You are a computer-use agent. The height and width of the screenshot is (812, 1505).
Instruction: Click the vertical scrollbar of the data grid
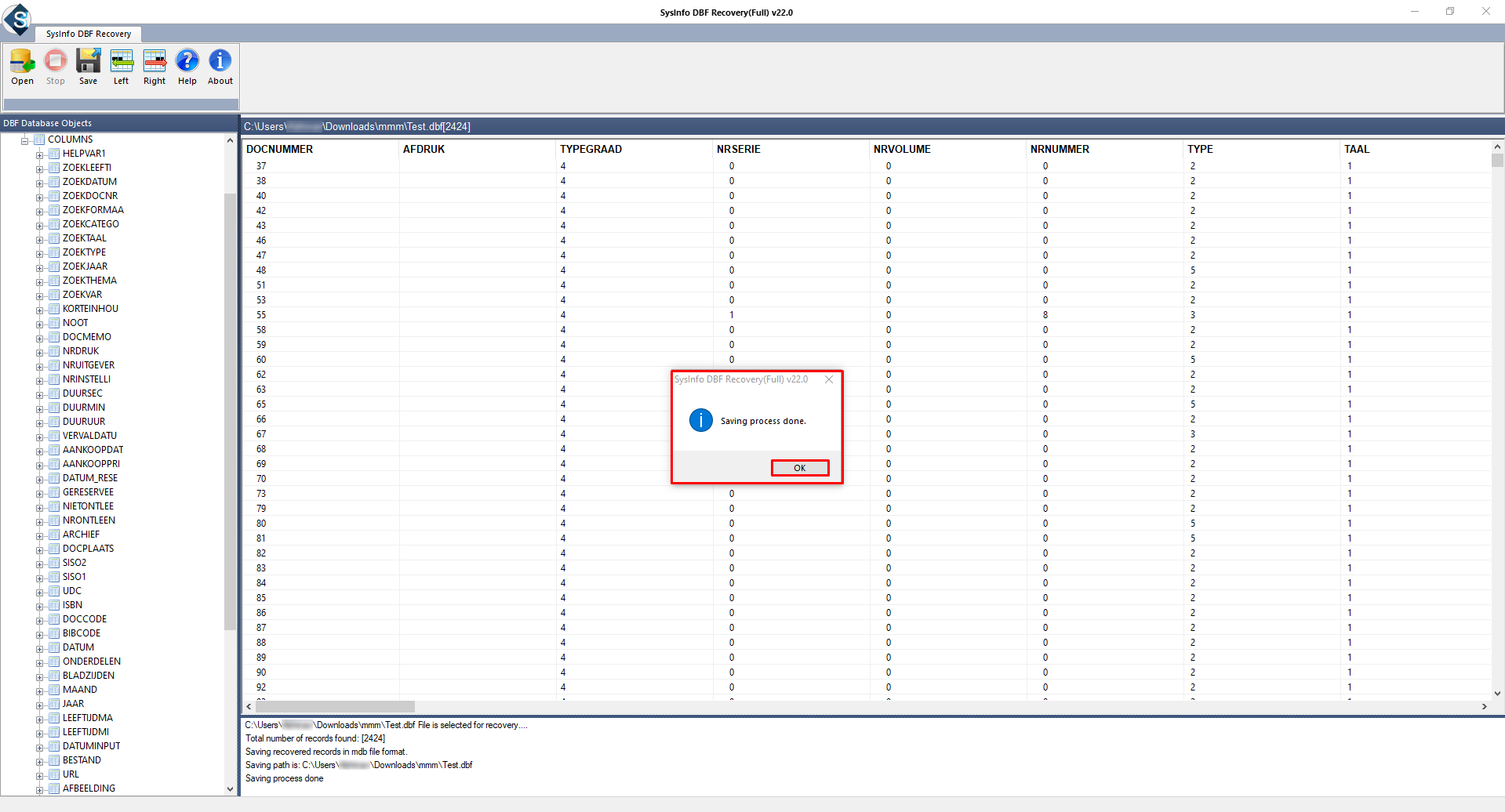[1497, 160]
